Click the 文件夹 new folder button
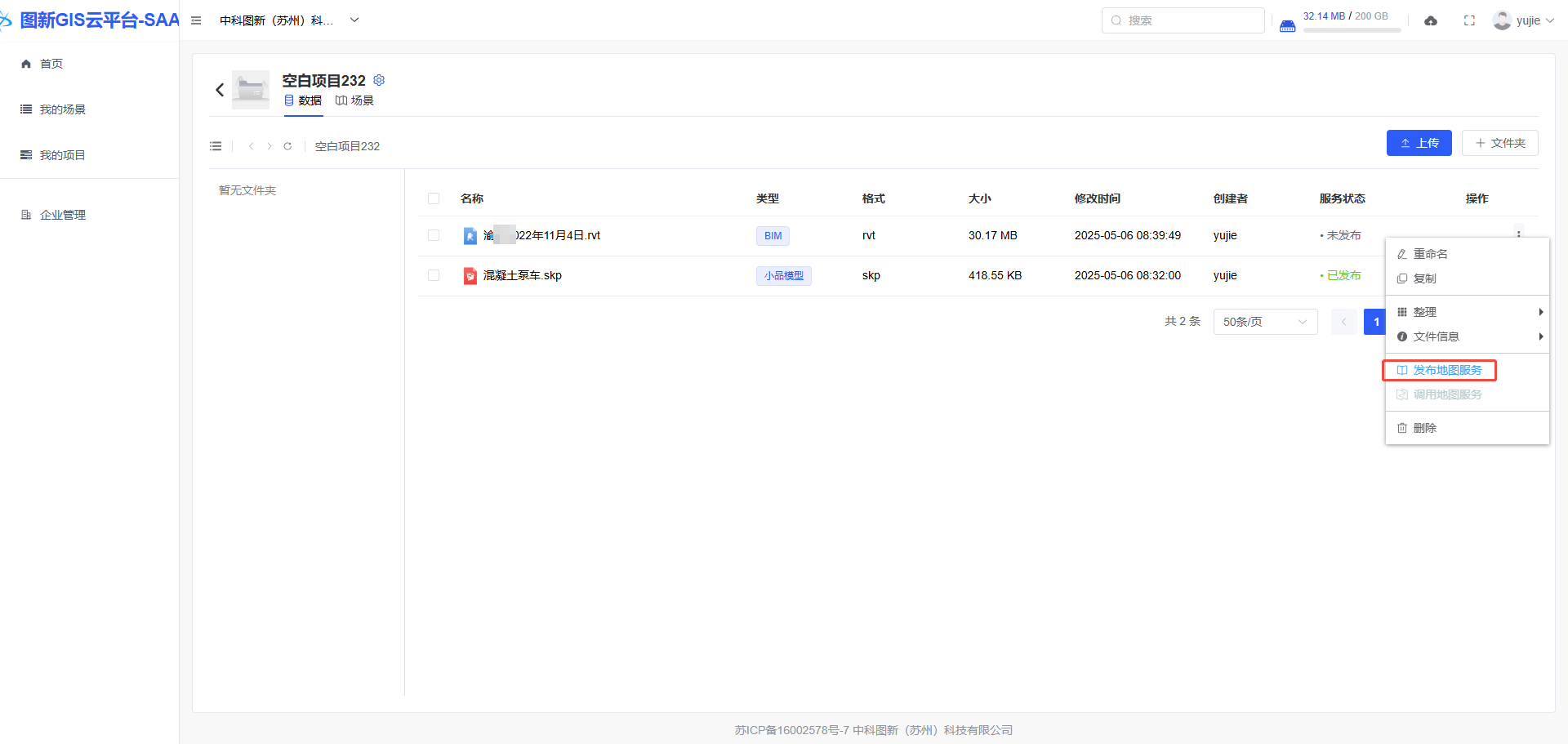Screen dimensions: 1568x744 pyautogui.click(x=1499, y=143)
